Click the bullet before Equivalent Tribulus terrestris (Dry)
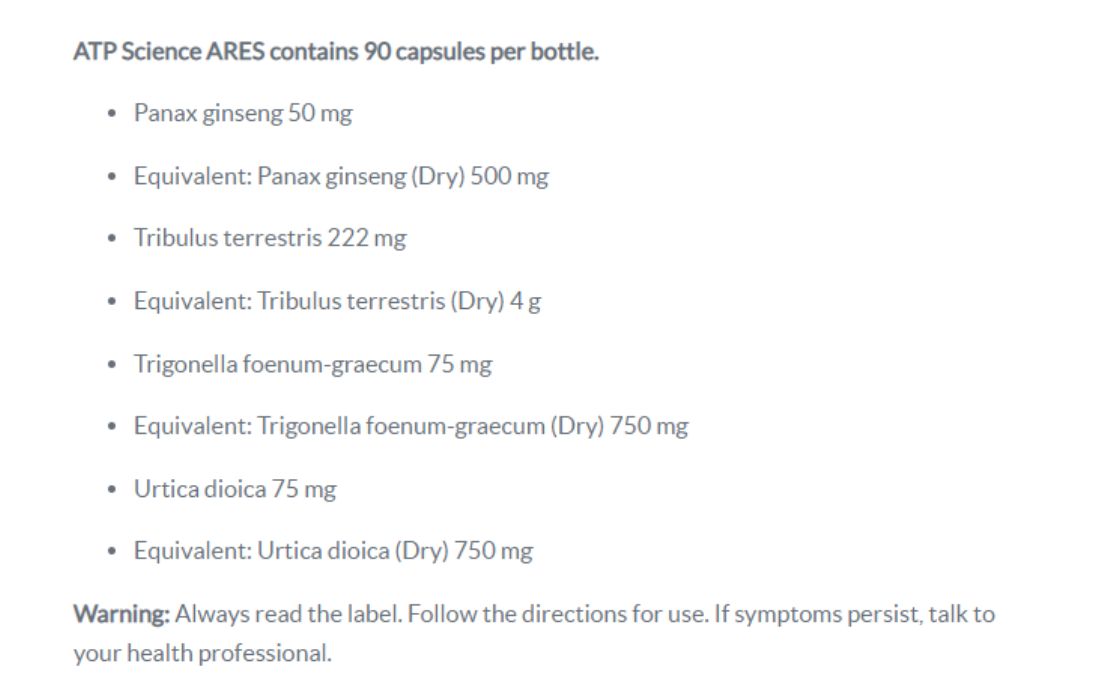The image size is (1120, 700). (113, 303)
